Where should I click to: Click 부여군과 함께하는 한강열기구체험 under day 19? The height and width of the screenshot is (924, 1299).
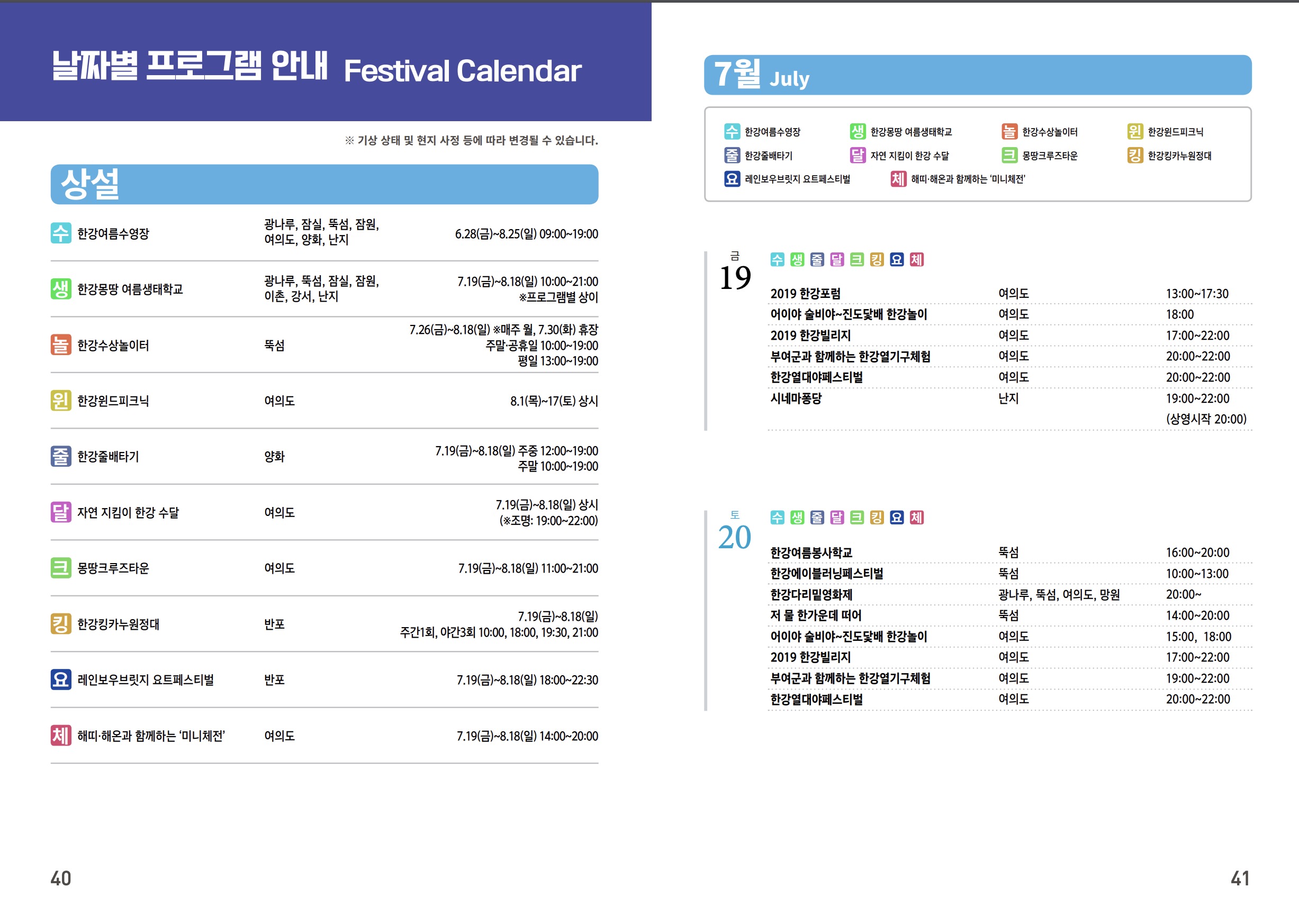coord(850,356)
